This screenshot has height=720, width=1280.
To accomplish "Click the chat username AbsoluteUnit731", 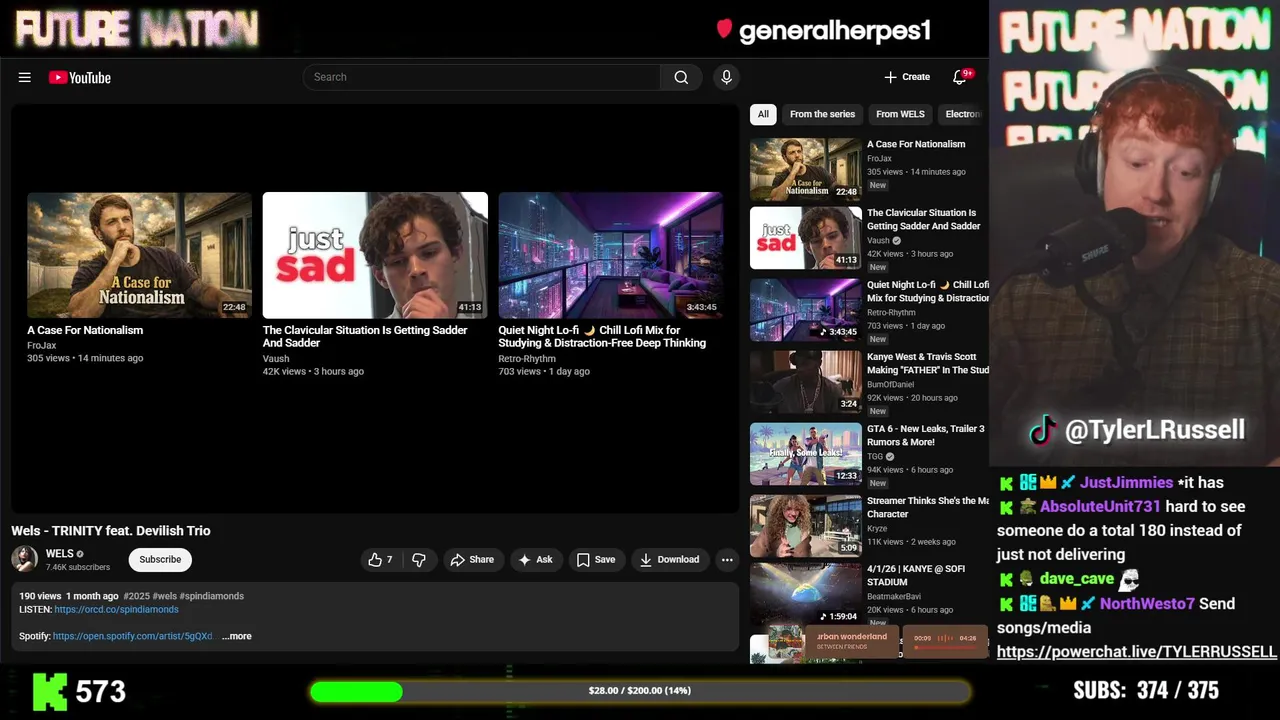I will pos(1100,506).
